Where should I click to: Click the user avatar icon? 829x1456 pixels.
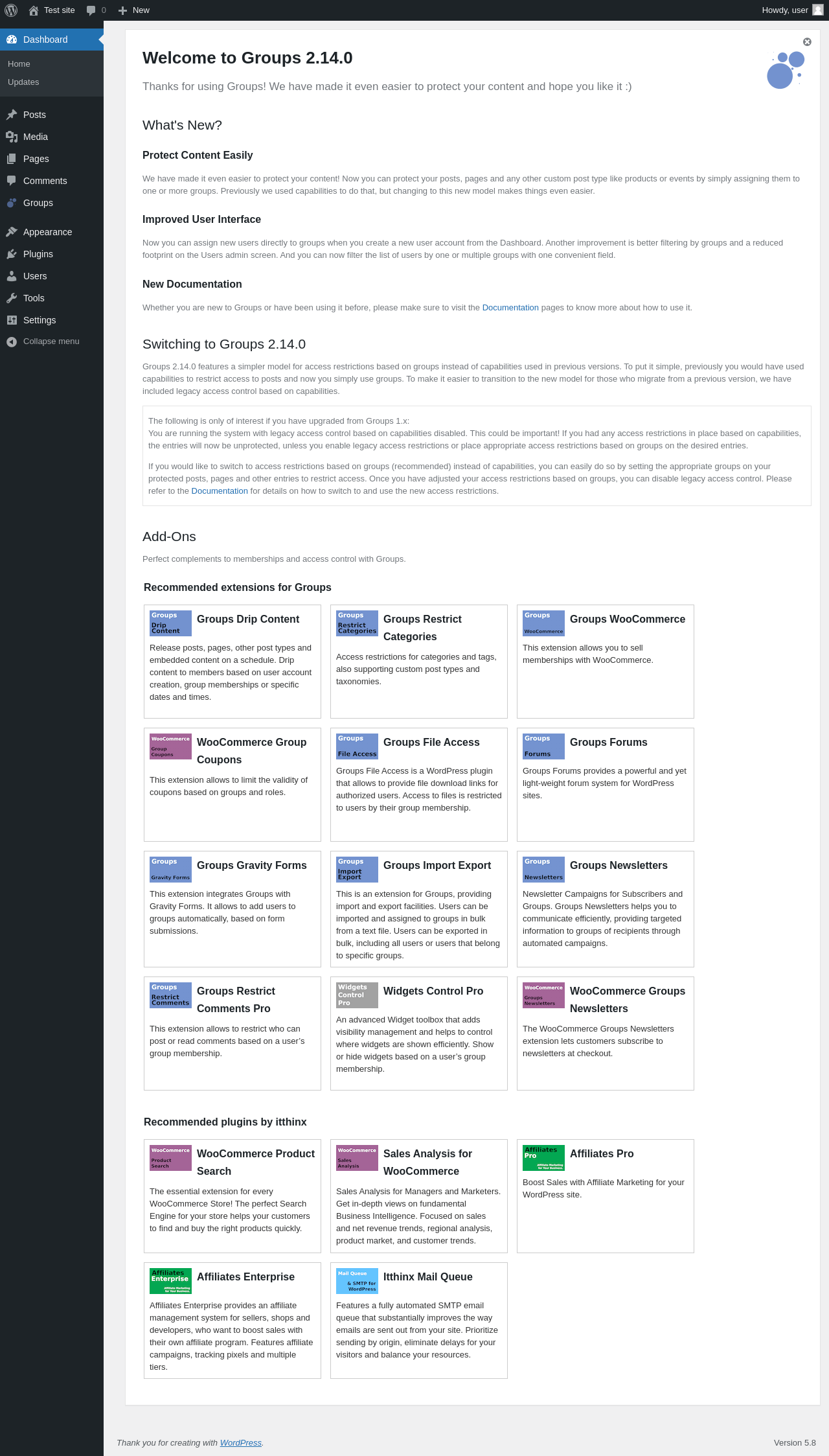click(x=818, y=10)
